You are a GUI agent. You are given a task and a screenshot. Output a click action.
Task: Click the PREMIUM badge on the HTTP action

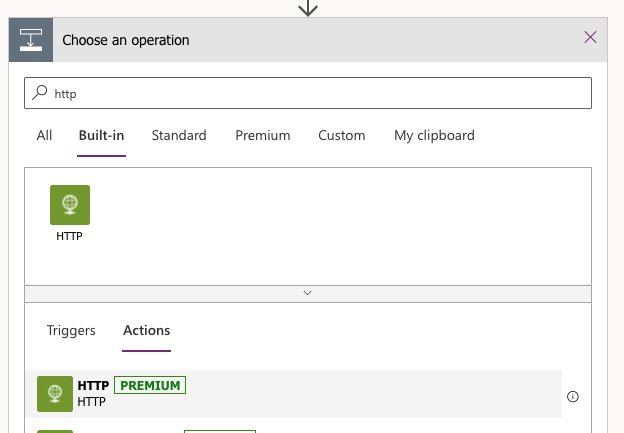pyautogui.click(x=150, y=385)
